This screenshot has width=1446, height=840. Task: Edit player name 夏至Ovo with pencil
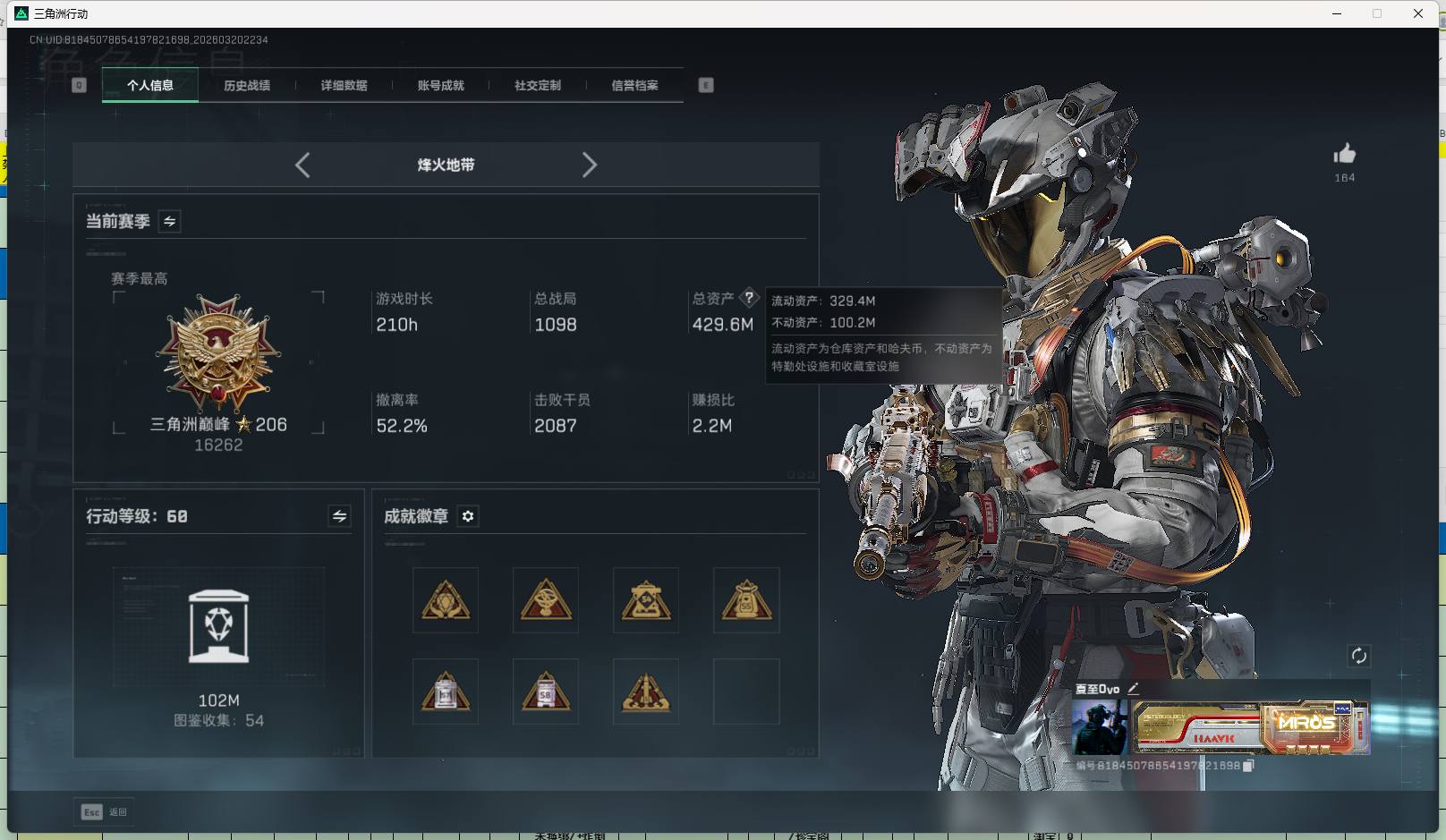click(x=1133, y=689)
